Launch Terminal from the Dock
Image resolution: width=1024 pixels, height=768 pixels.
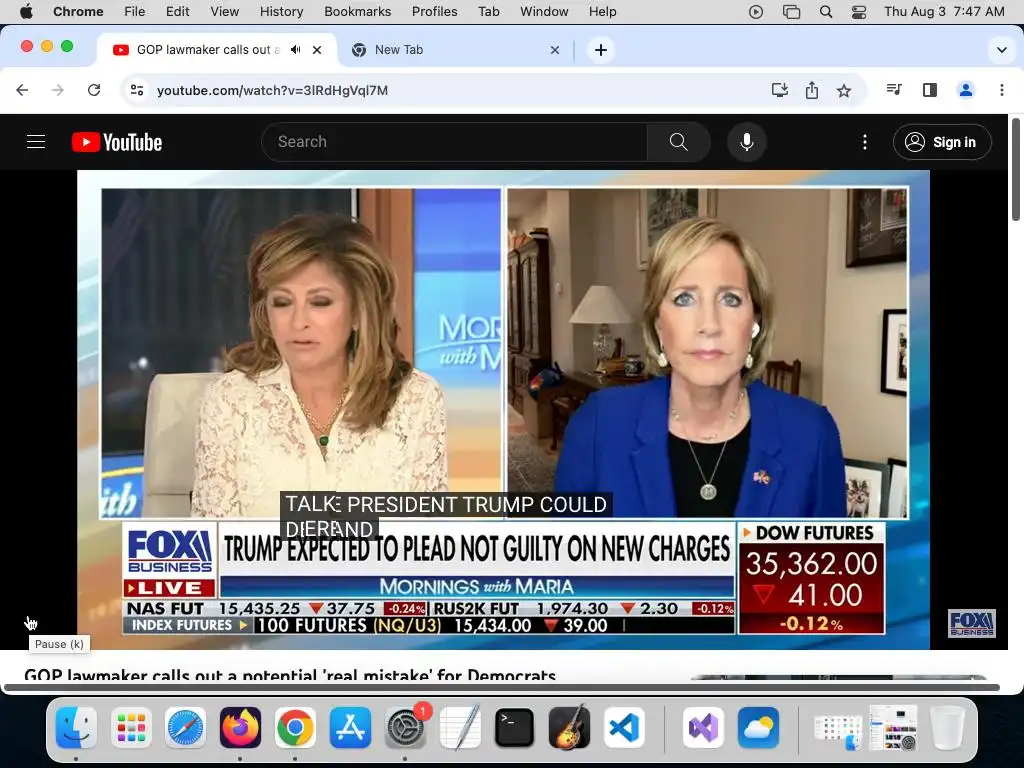pyautogui.click(x=515, y=727)
